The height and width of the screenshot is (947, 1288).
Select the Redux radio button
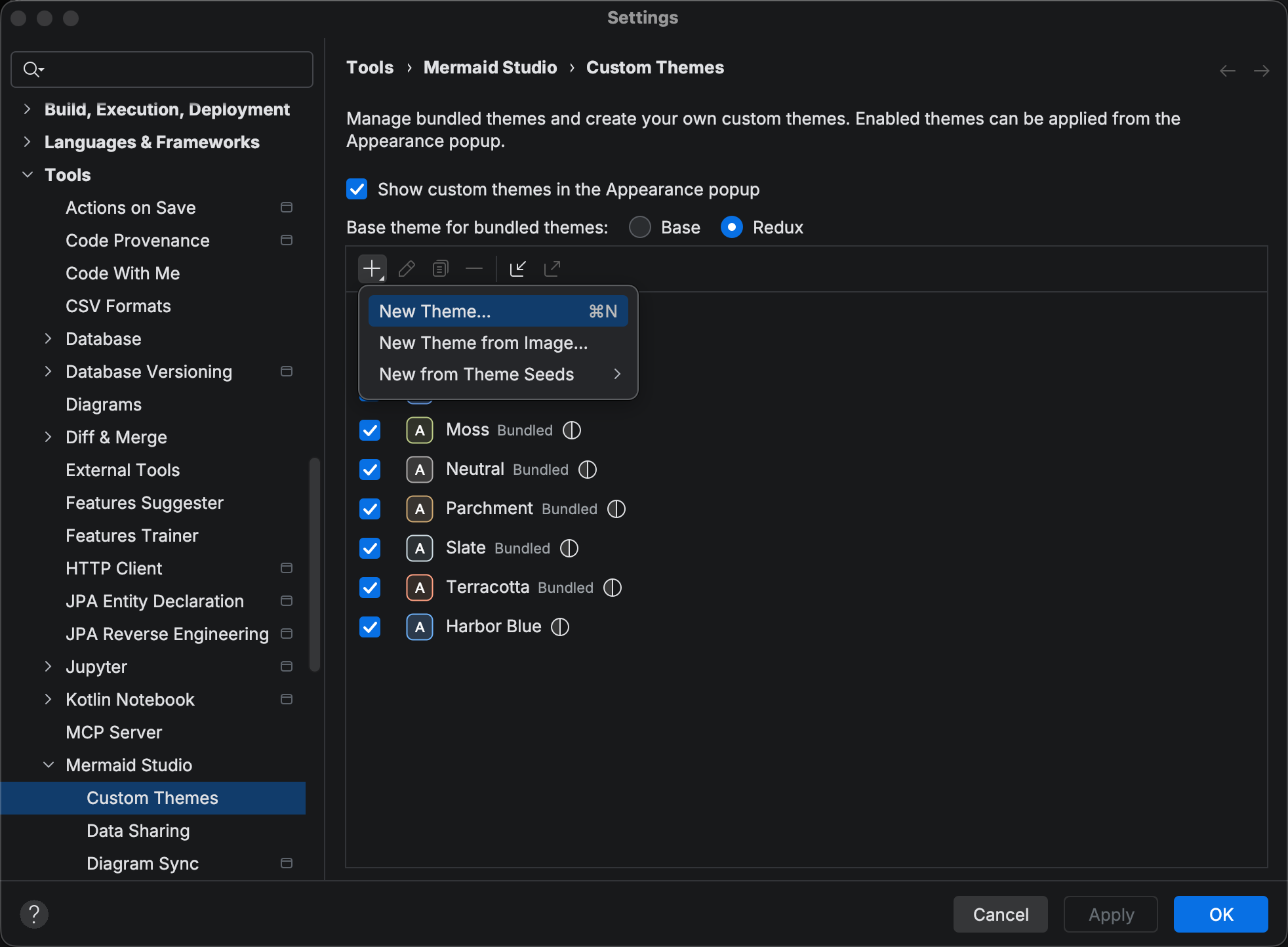732,227
